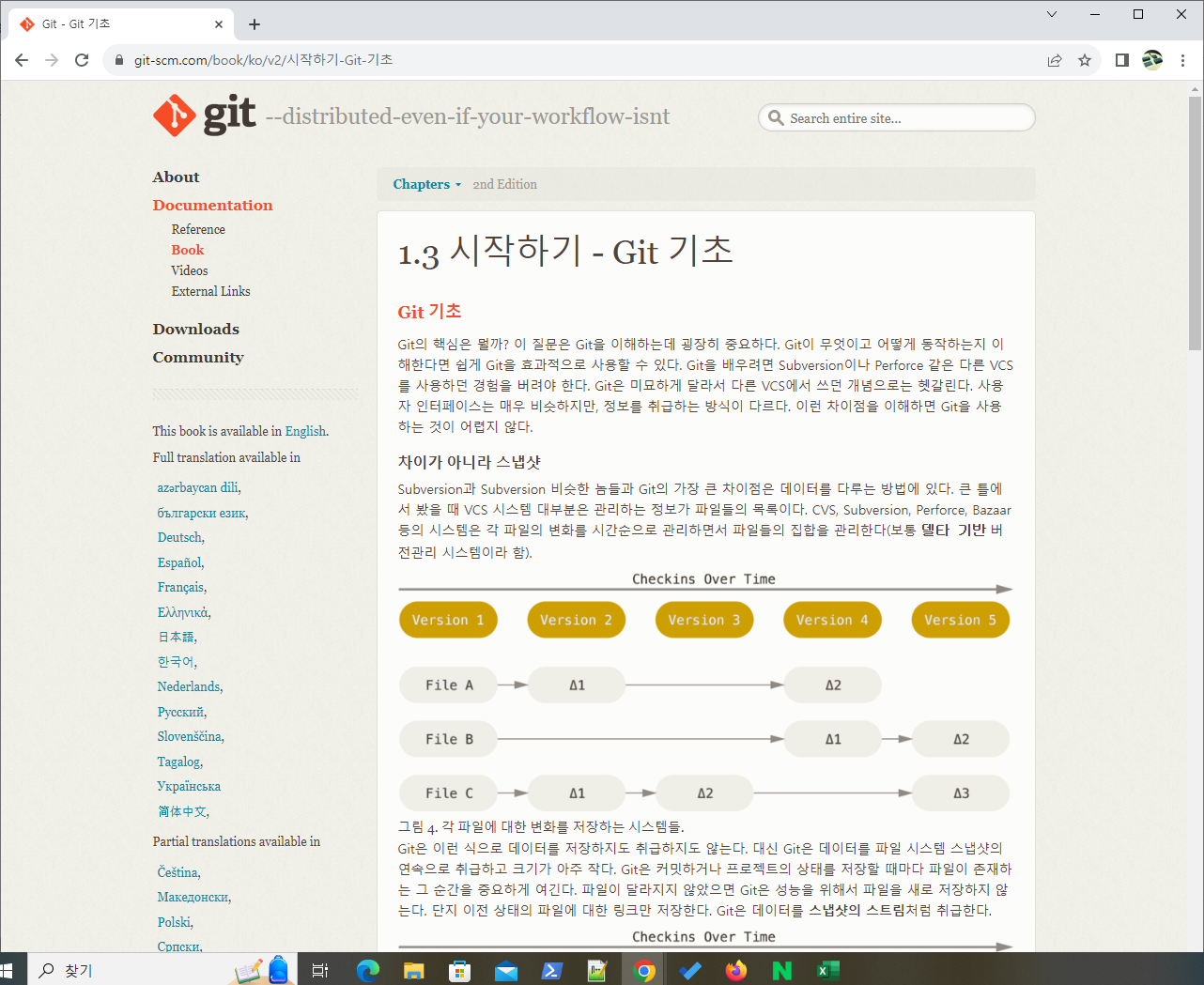The image size is (1204, 985).
Task: Open the Community page
Action: point(198,357)
